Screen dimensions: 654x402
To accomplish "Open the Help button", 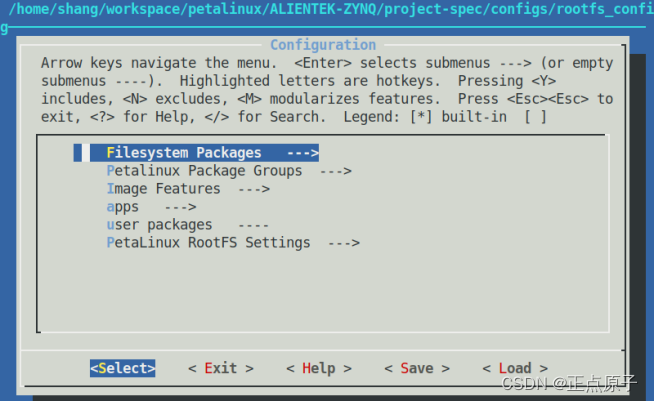I will pyautogui.click(x=319, y=368).
